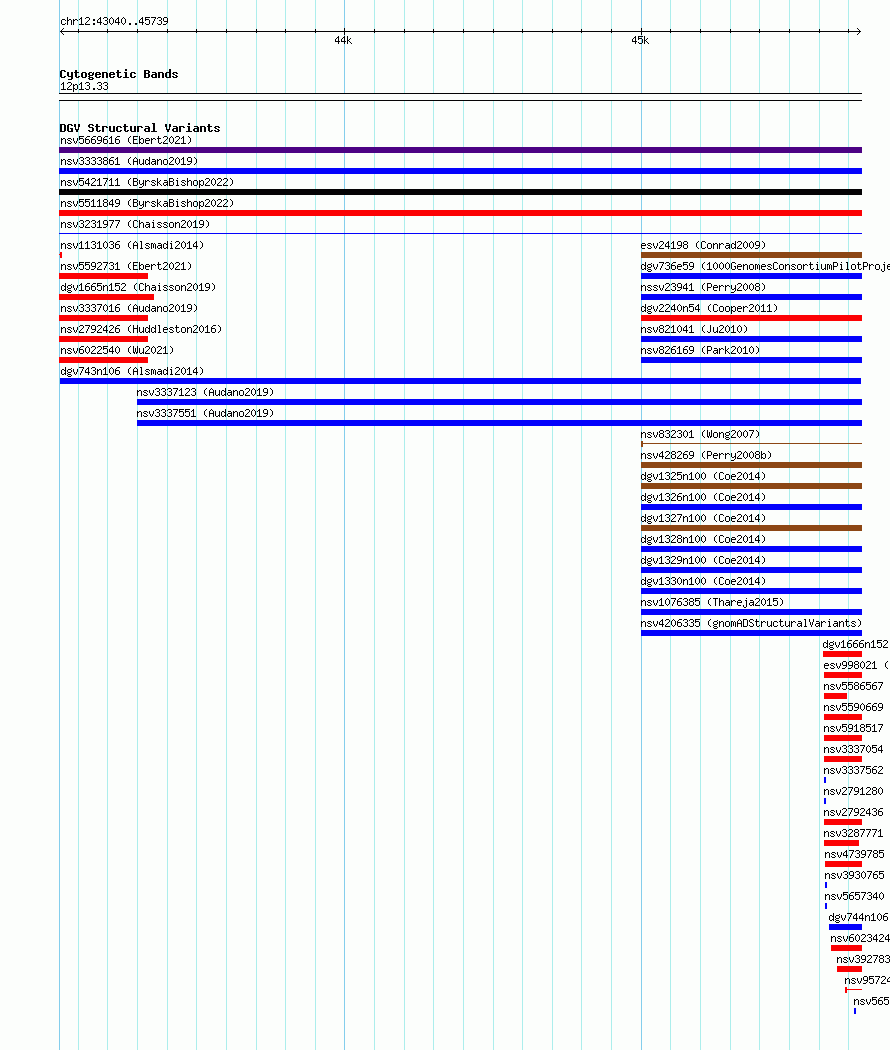Click the chr12:43040..45739 region label
This screenshot has width=890, height=1050.
point(114,21)
